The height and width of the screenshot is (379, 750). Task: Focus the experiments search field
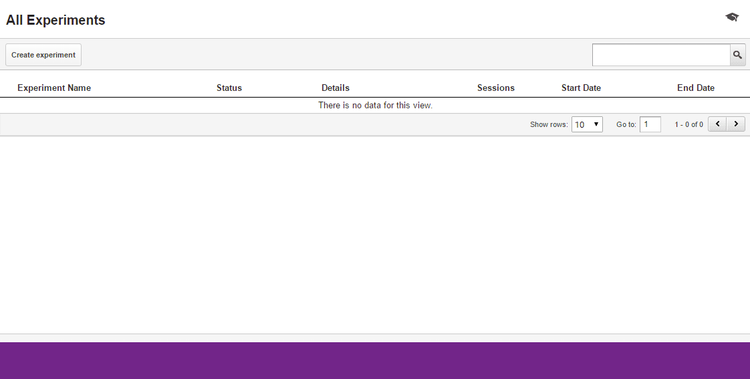pyautogui.click(x=661, y=55)
